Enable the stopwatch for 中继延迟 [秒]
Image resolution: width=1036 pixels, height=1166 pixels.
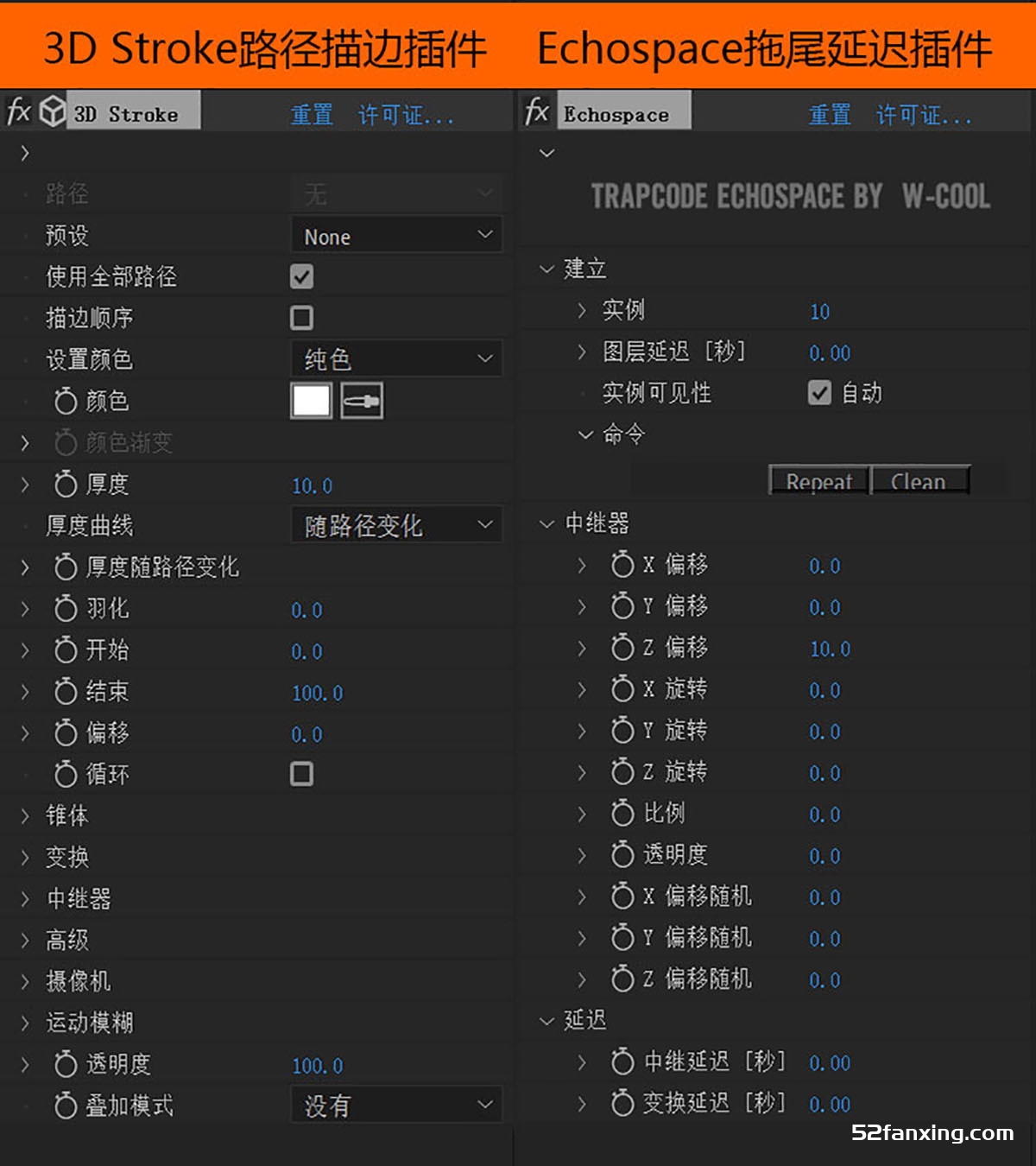(622, 1061)
